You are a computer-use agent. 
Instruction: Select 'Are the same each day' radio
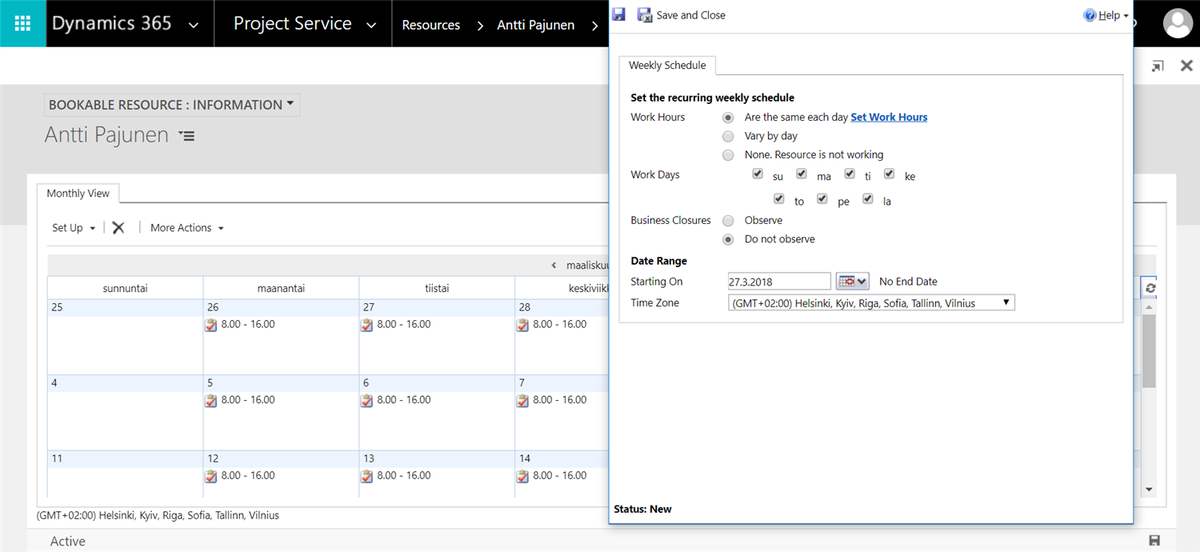click(728, 117)
